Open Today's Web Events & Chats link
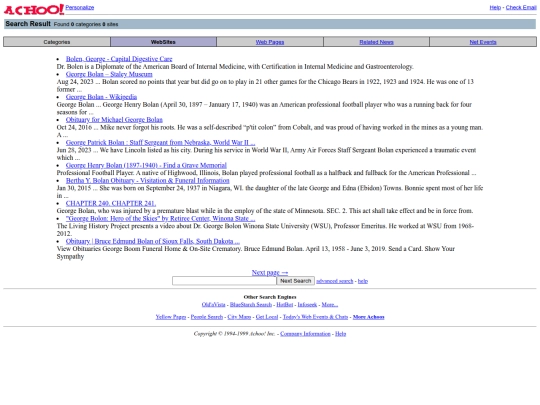 pyautogui.click(x=315, y=317)
